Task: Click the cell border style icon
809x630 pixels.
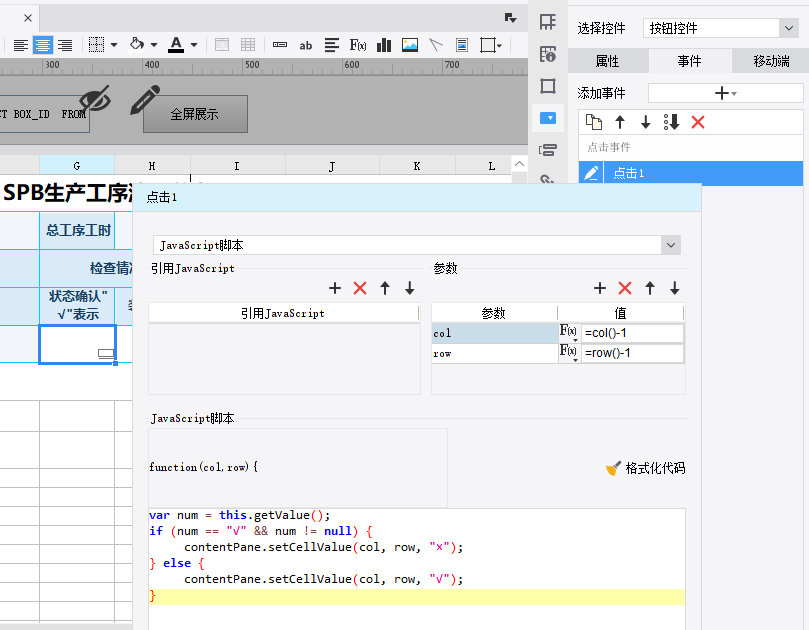Action: (96, 45)
